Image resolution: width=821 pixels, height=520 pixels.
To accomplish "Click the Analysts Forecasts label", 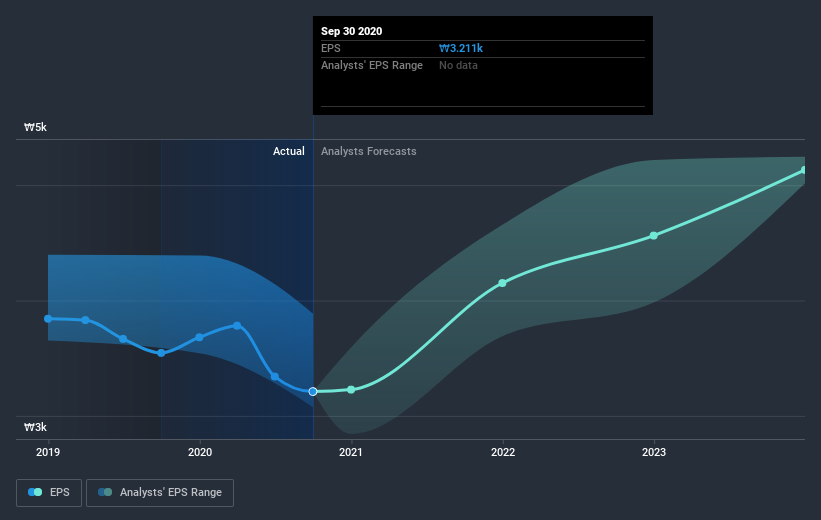I will pyautogui.click(x=369, y=151).
